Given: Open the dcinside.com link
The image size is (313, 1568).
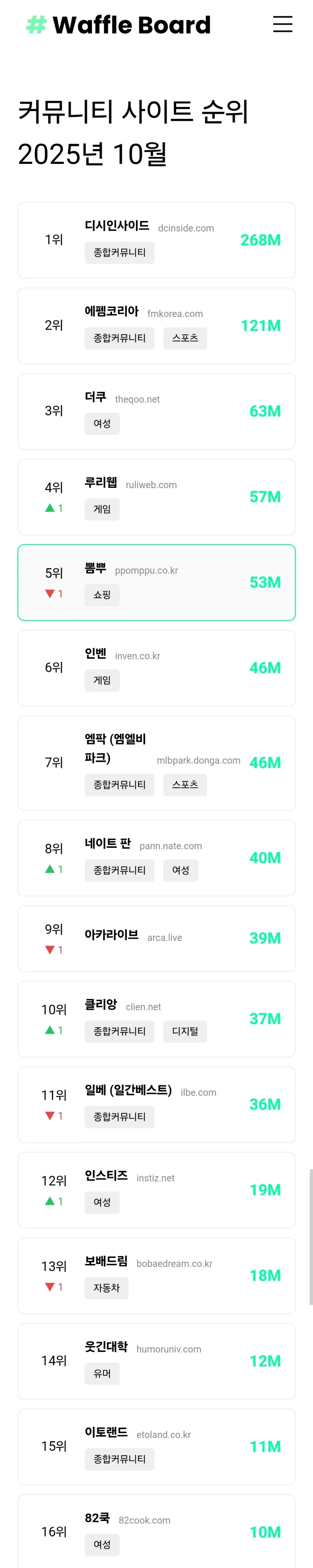Looking at the screenshot, I should point(186,228).
